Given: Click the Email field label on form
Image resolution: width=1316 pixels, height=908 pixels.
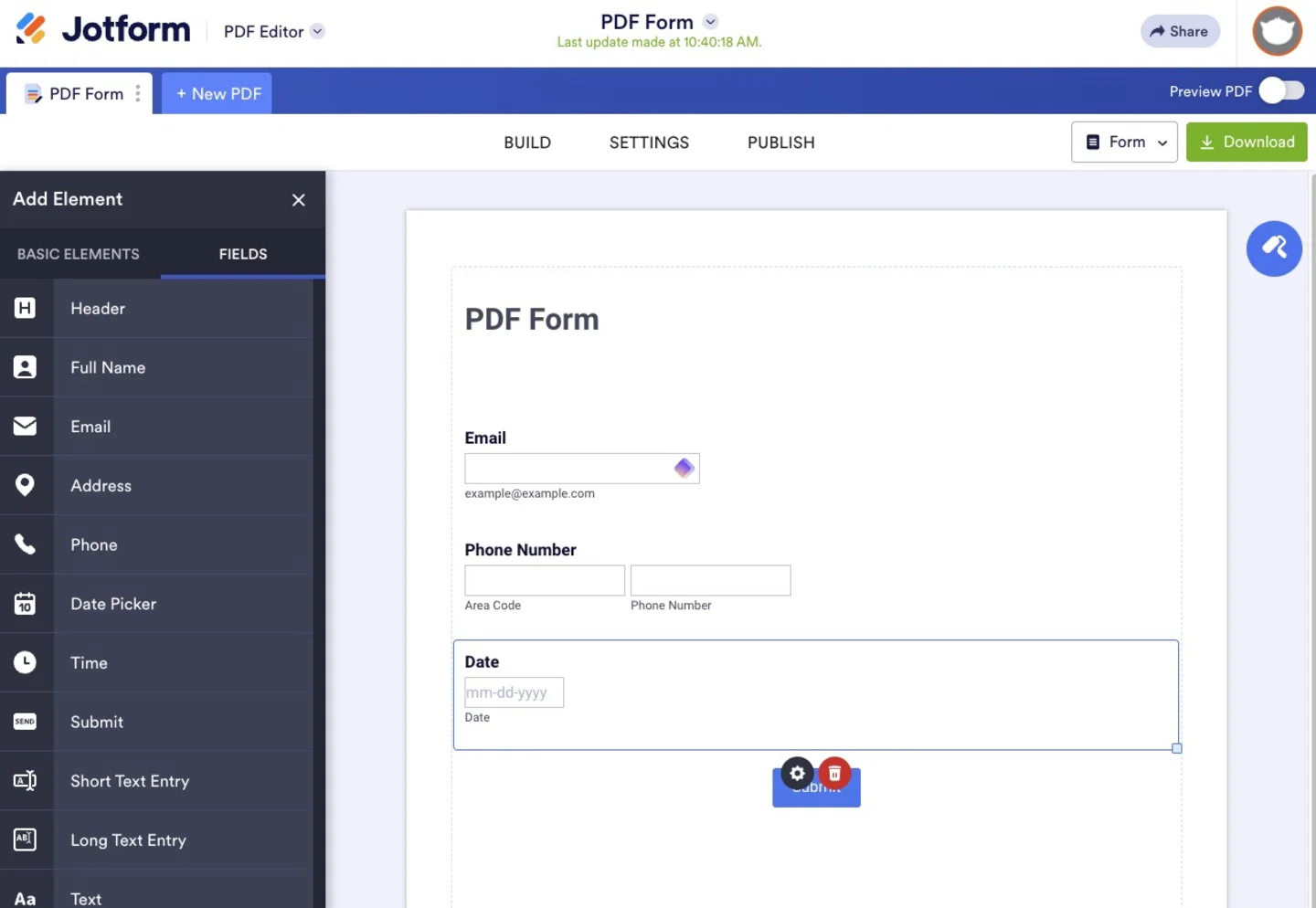Looking at the screenshot, I should (x=485, y=438).
